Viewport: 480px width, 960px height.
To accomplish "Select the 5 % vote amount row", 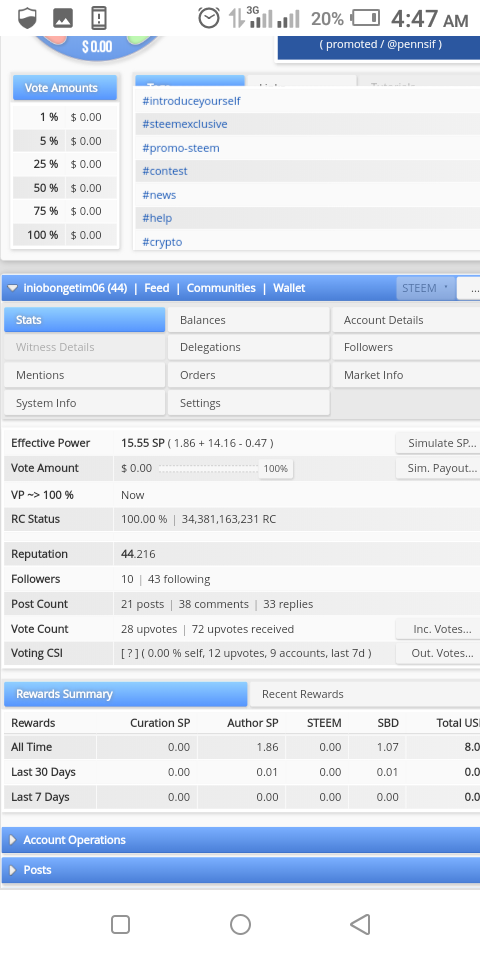I will 65,141.
